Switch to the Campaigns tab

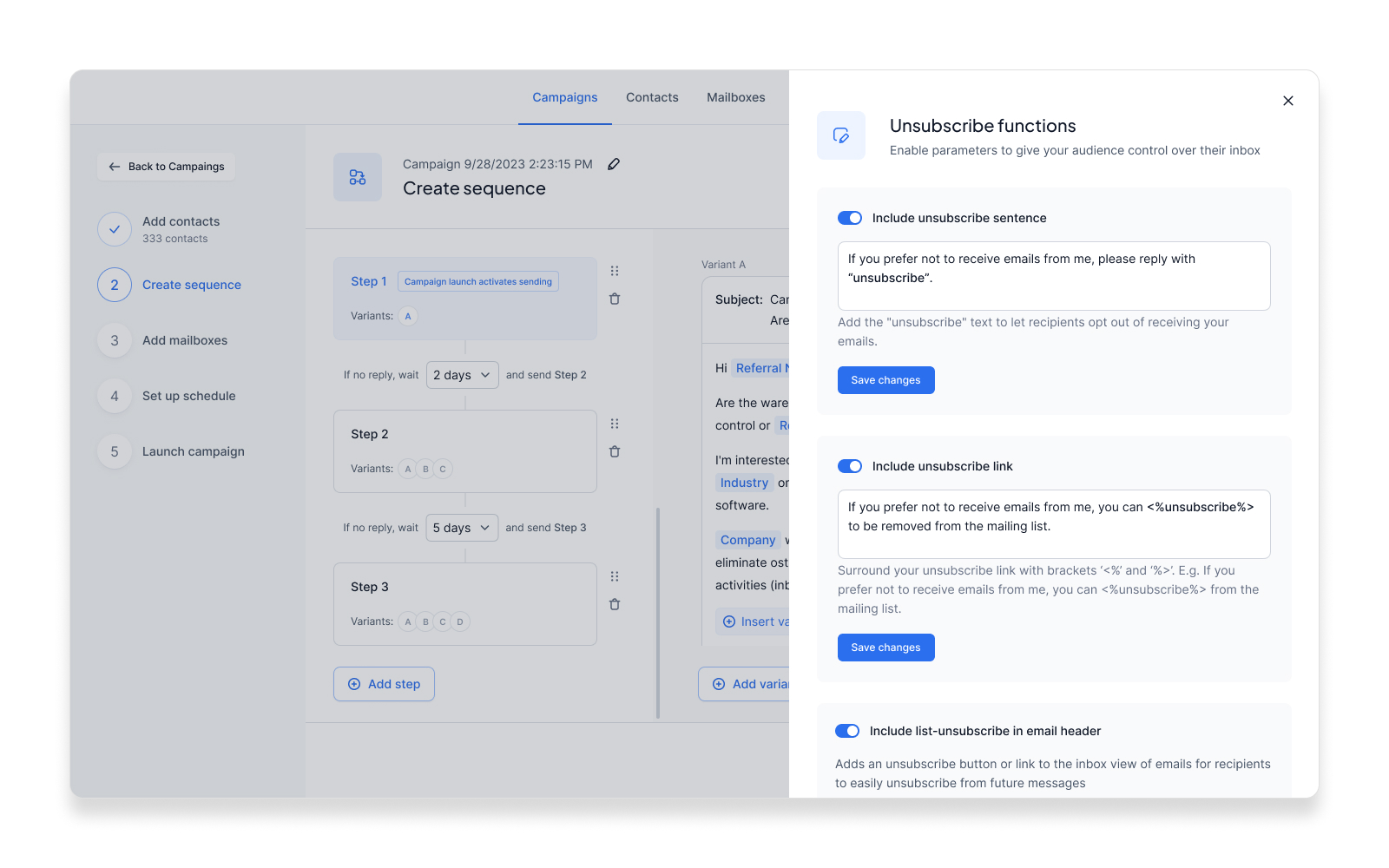(565, 97)
